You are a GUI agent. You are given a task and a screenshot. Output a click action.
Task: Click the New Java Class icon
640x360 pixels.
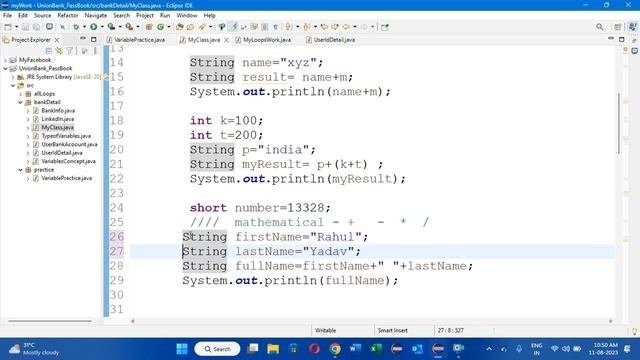pos(160,27)
